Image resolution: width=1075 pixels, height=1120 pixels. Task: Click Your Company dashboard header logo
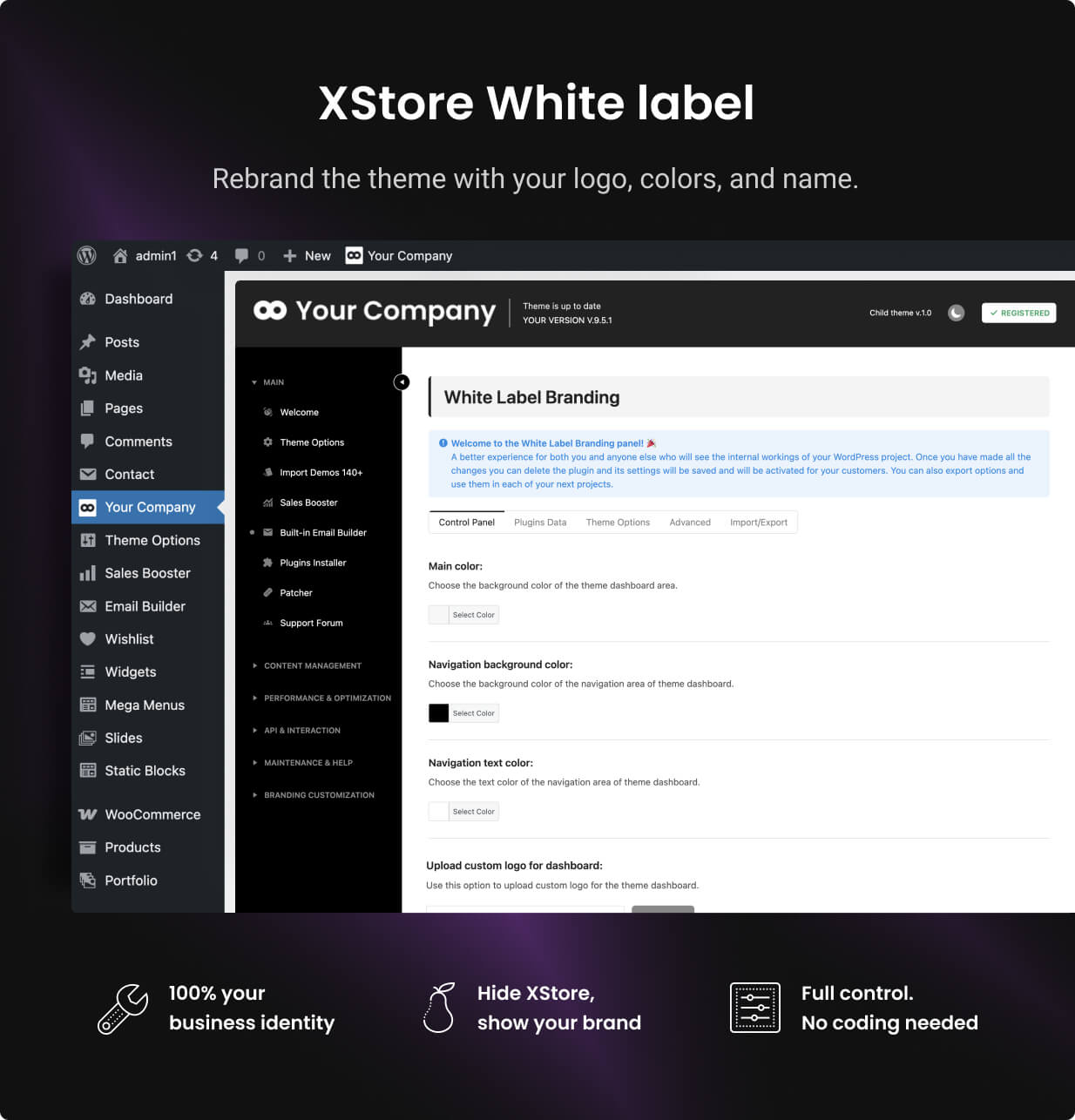(x=375, y=311)
